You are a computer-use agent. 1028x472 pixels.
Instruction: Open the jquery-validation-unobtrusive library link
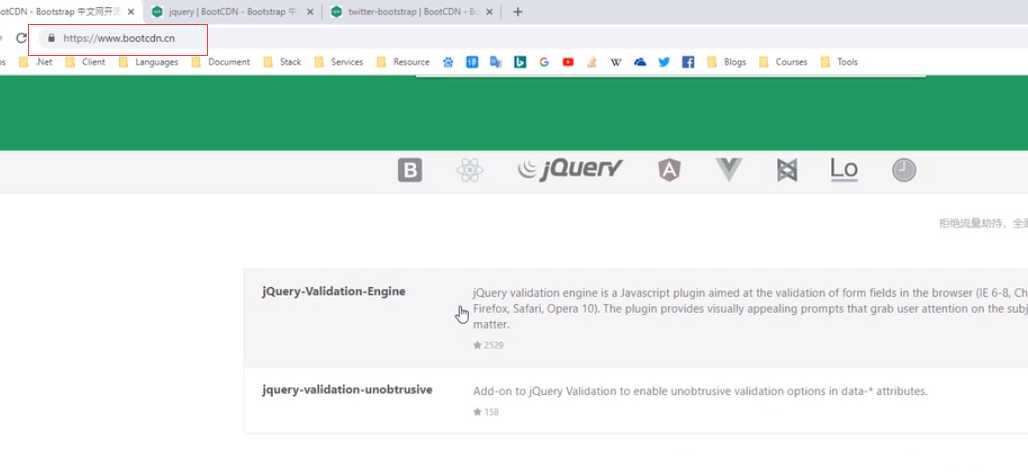click(x=347, y=389)
